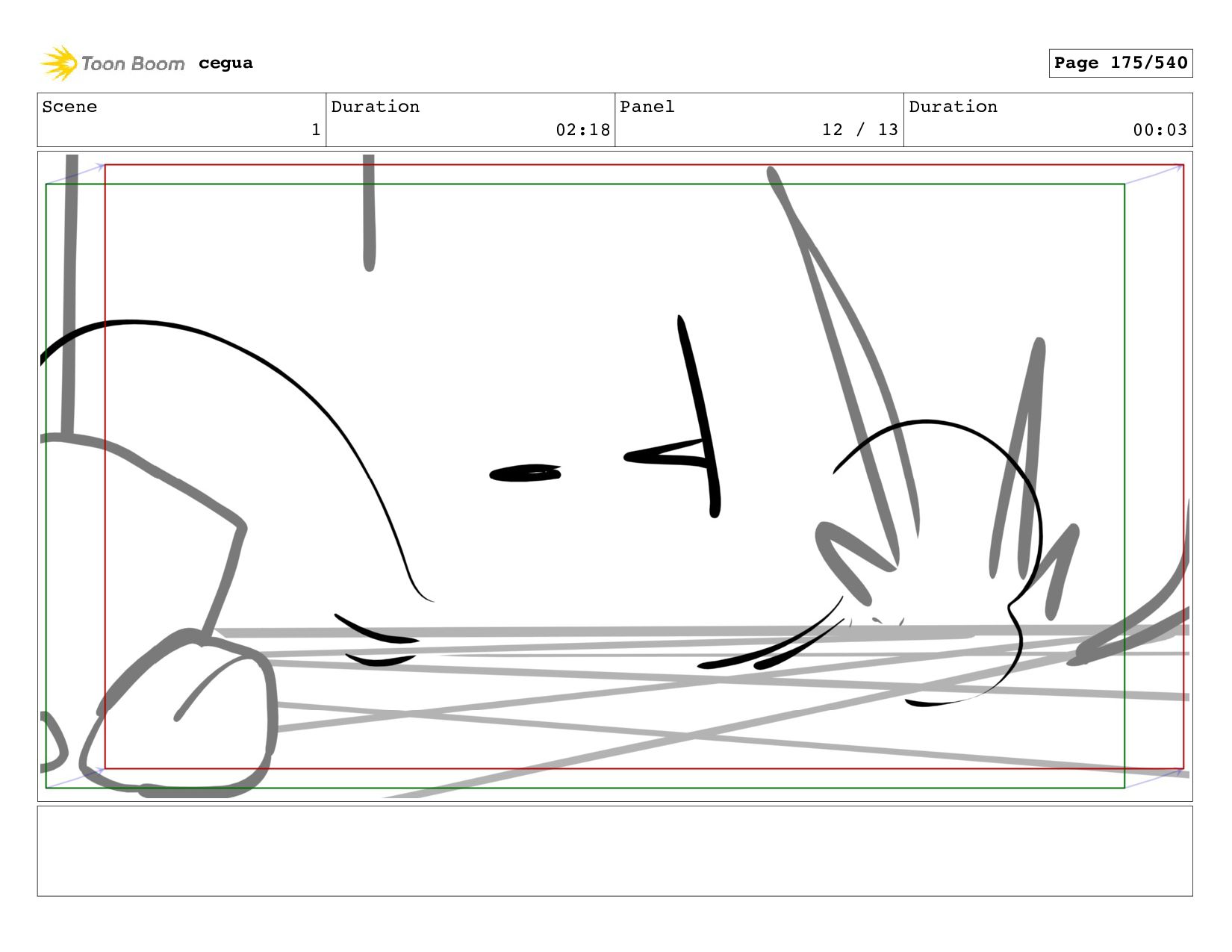1232x952 pixels.
Task: Click the Toon Boom starburst logo icon
Action: (58, 63)
